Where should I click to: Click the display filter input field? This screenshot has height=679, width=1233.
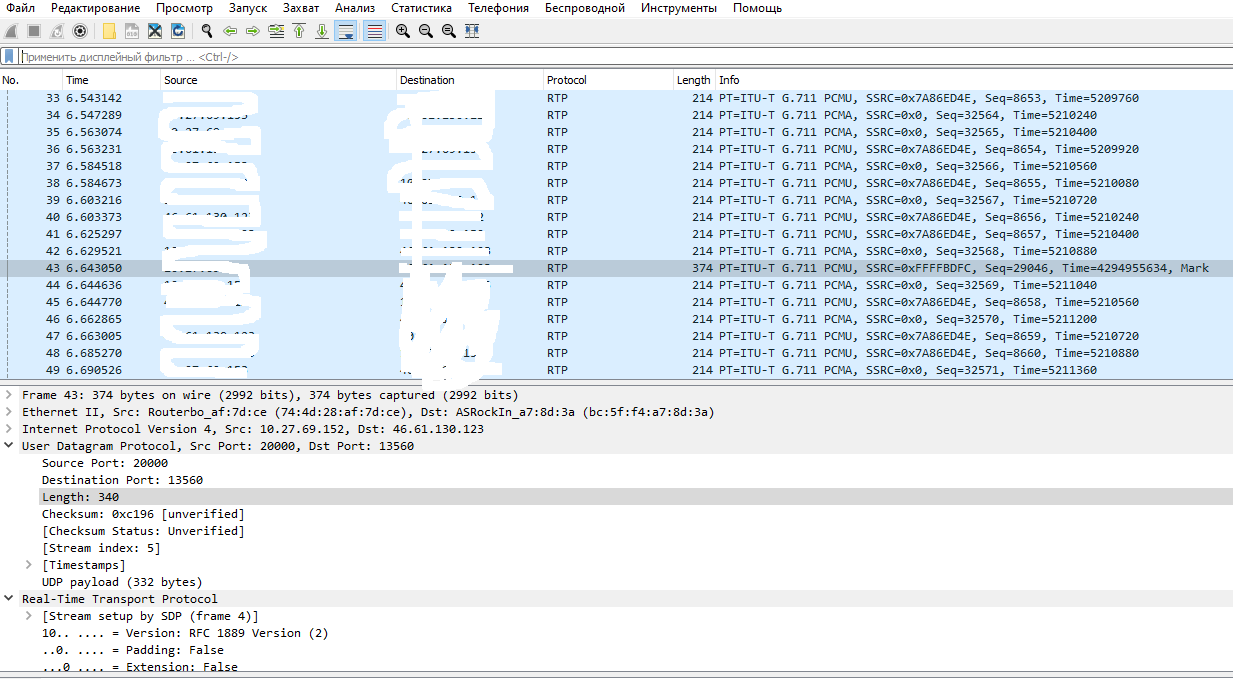(x=600, y=57)
